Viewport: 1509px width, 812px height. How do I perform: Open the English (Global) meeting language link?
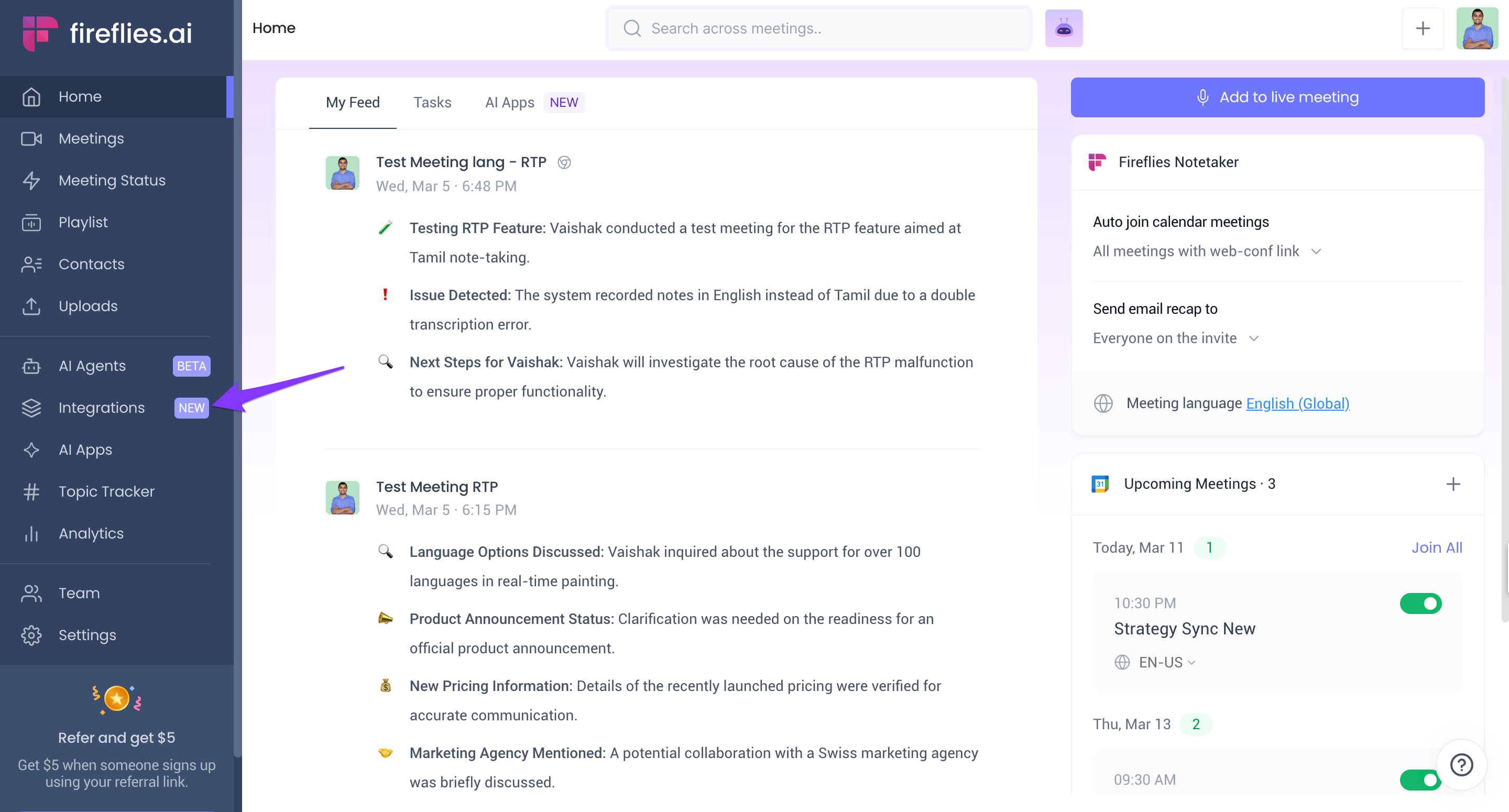1297,403
